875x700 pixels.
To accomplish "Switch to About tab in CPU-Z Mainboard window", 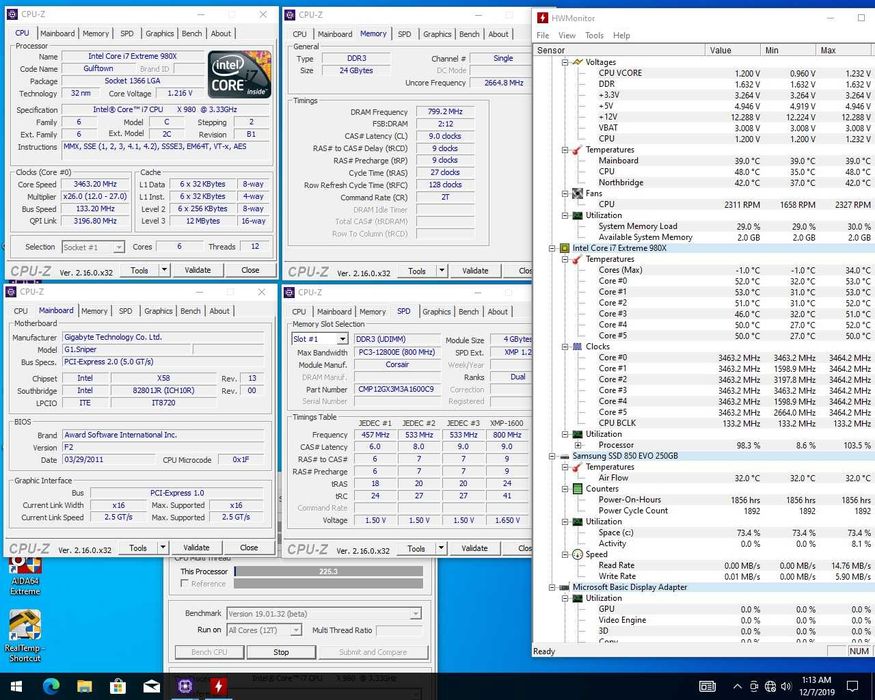I will coord(219,311).
